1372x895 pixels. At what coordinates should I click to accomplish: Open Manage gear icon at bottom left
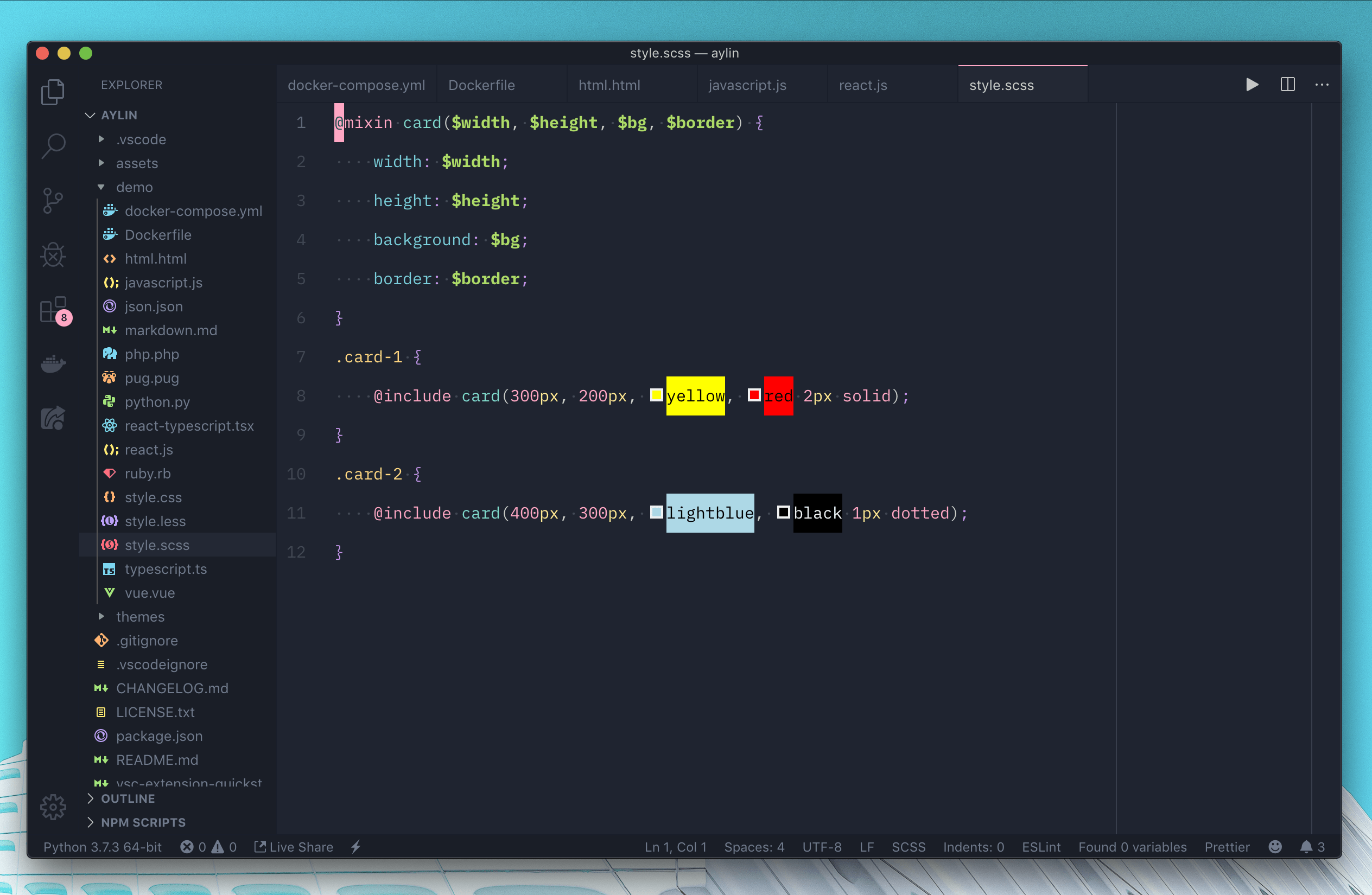[x=54, y=807]
